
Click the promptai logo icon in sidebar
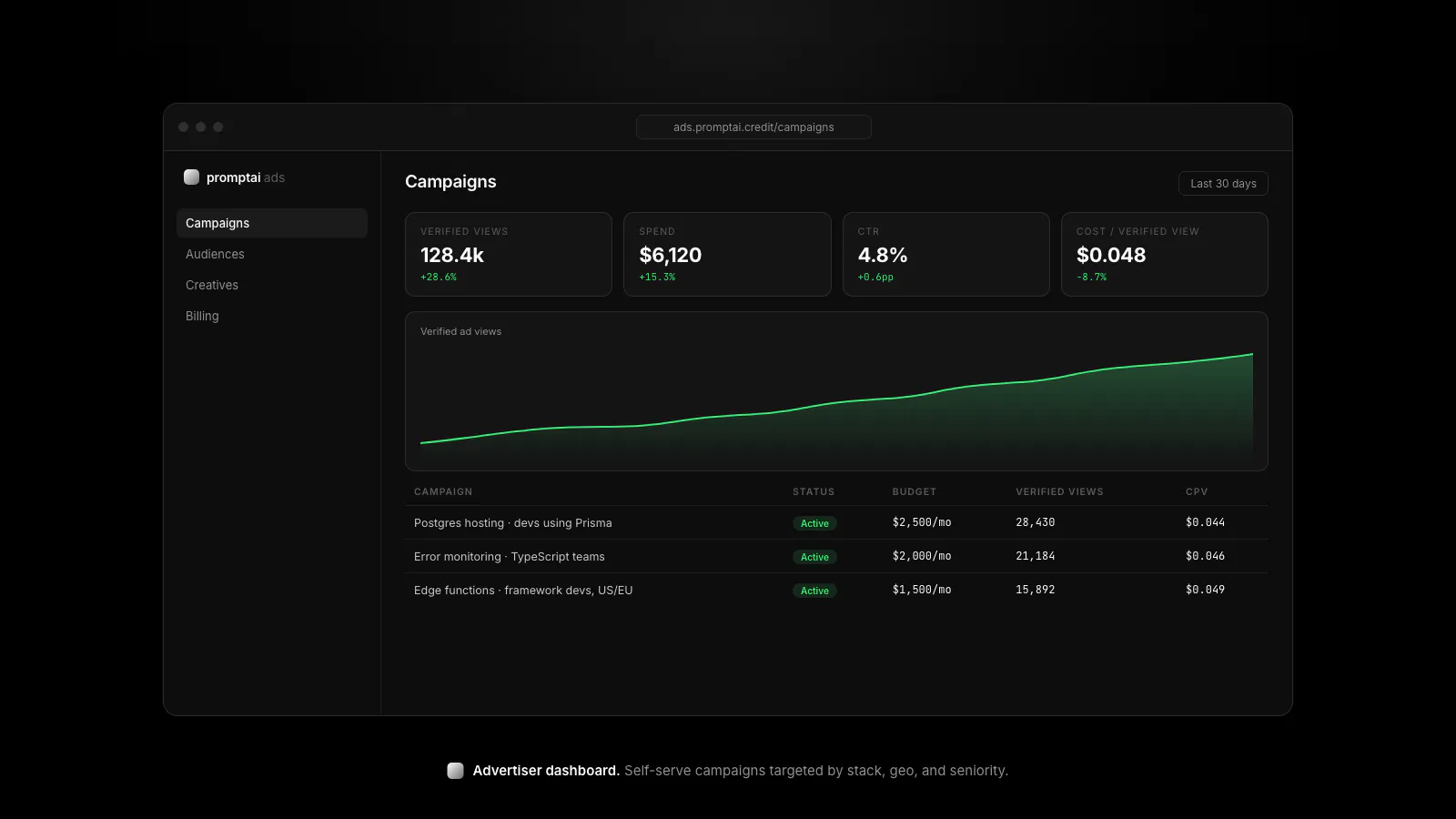click(191, 177)
